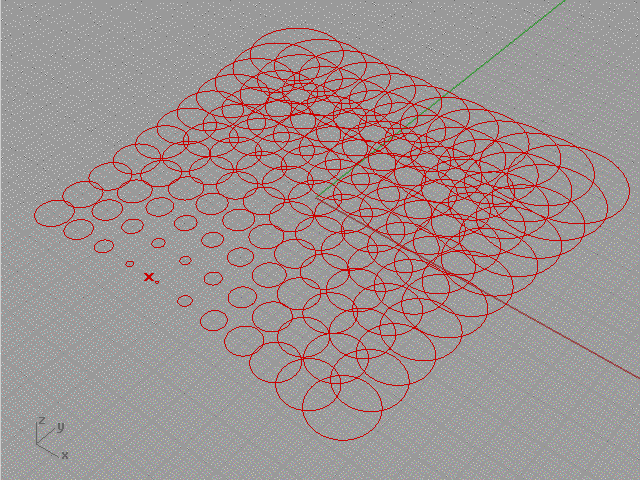Click the y label on the axes icon

60,427
